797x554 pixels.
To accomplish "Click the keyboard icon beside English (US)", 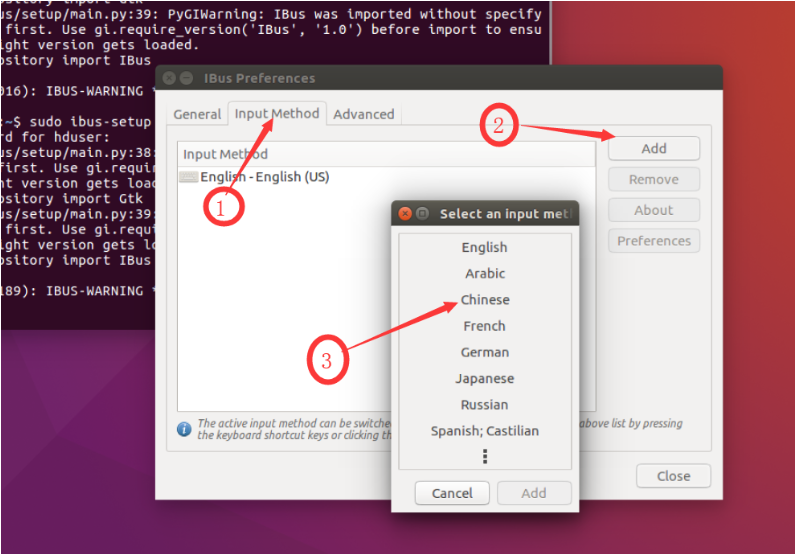I will pos(189,177).
